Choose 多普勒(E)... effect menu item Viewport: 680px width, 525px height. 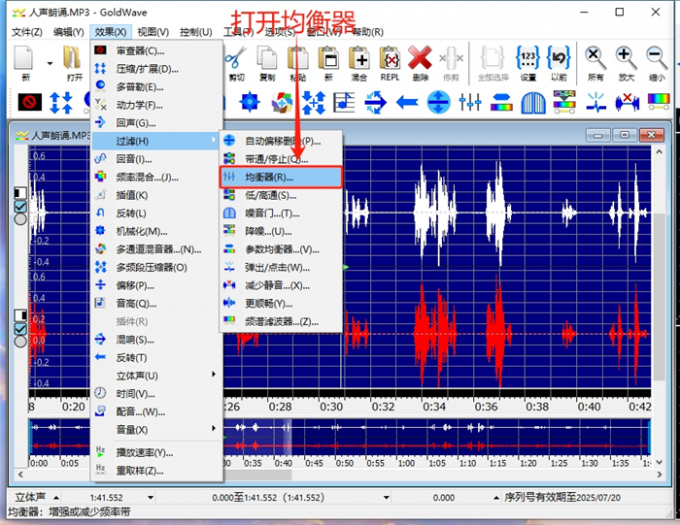click(x=157, y=87)
